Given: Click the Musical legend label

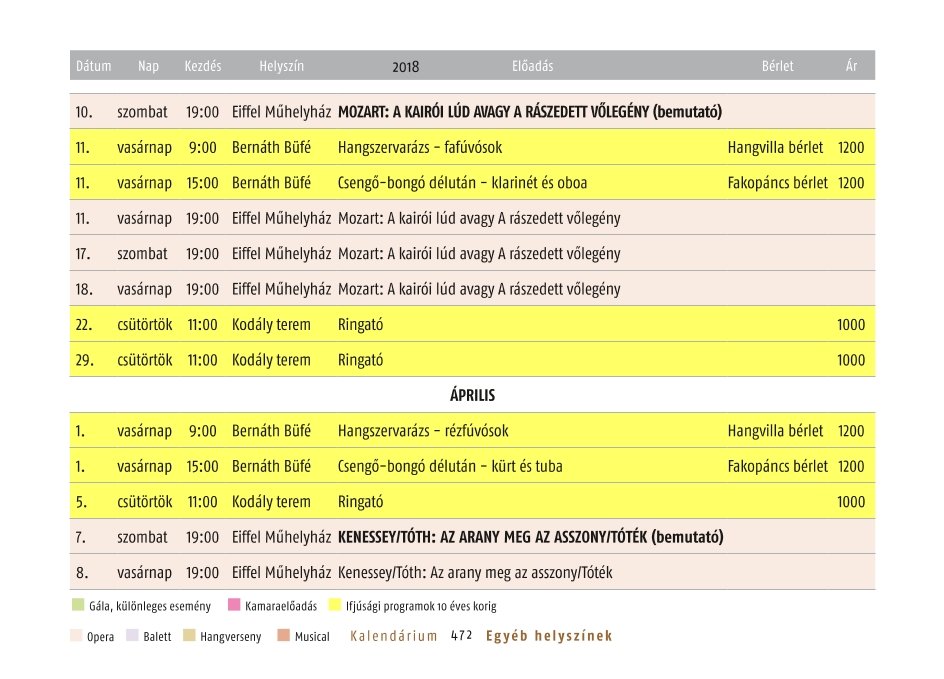Looking at the screenshot, I should point(312,636).
